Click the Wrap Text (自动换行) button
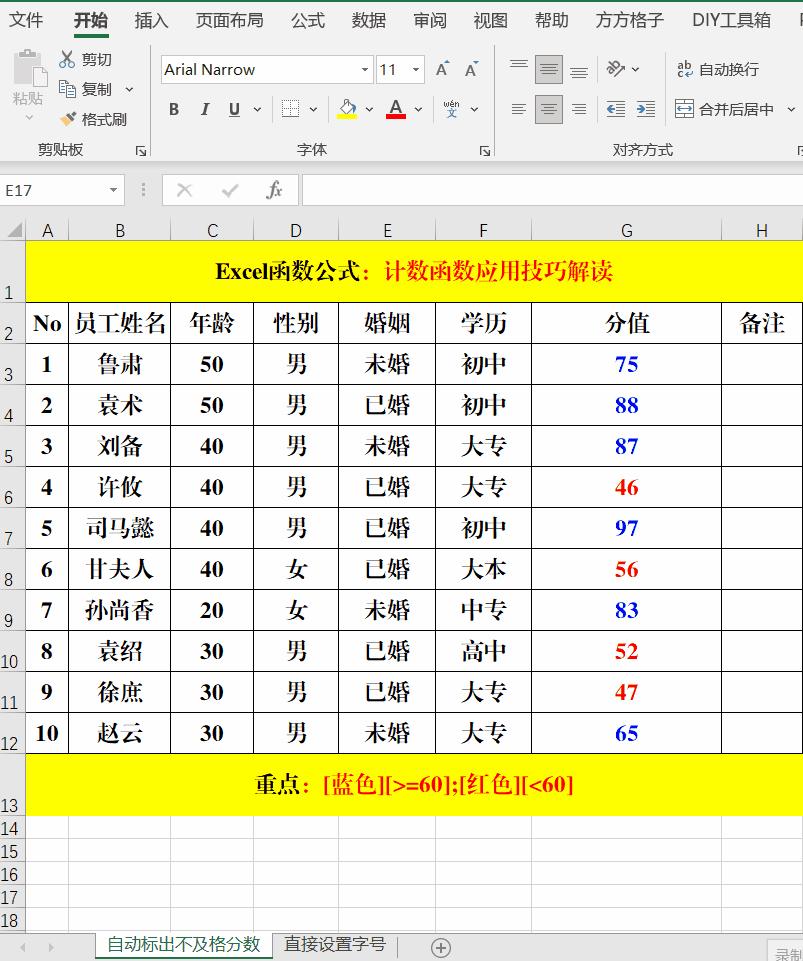Viewport: 803px width, 961px height. tap(718, 69)
